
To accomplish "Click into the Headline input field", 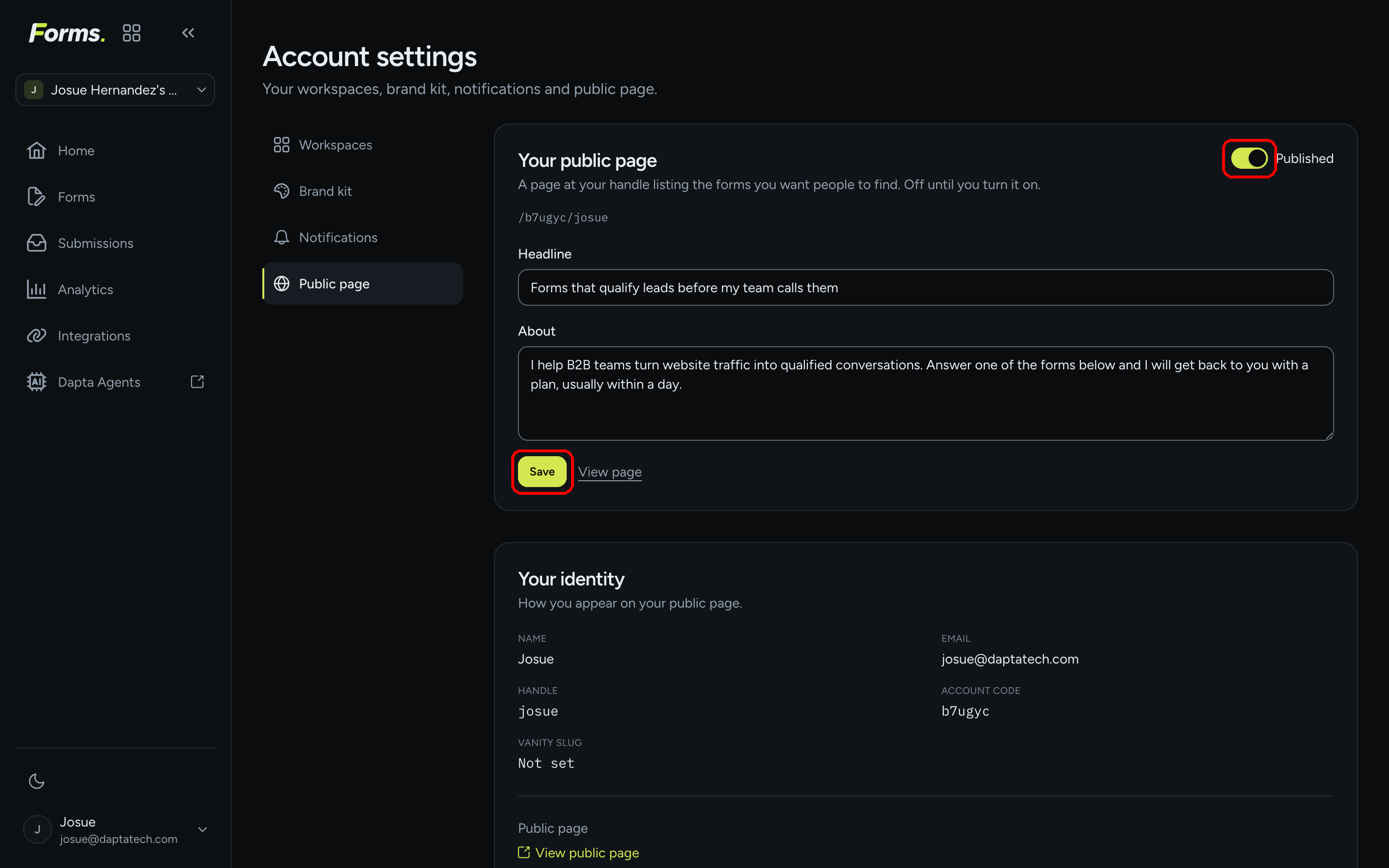I will click(925, 287).
